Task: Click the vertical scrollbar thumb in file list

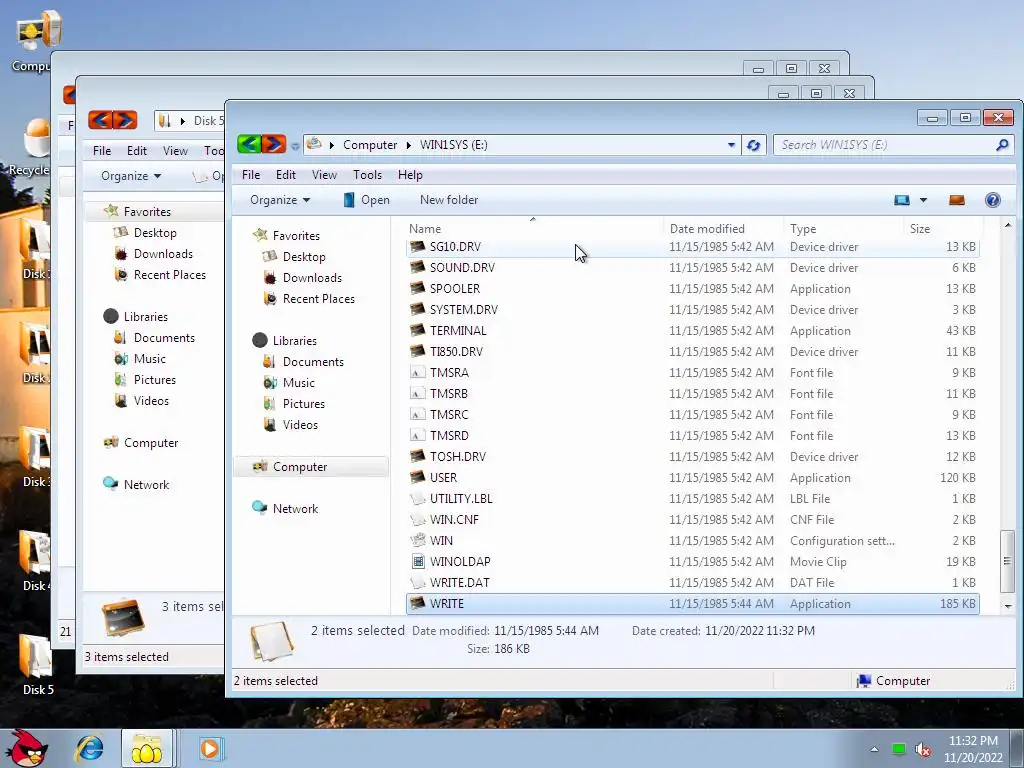Action: (1008, 561)
